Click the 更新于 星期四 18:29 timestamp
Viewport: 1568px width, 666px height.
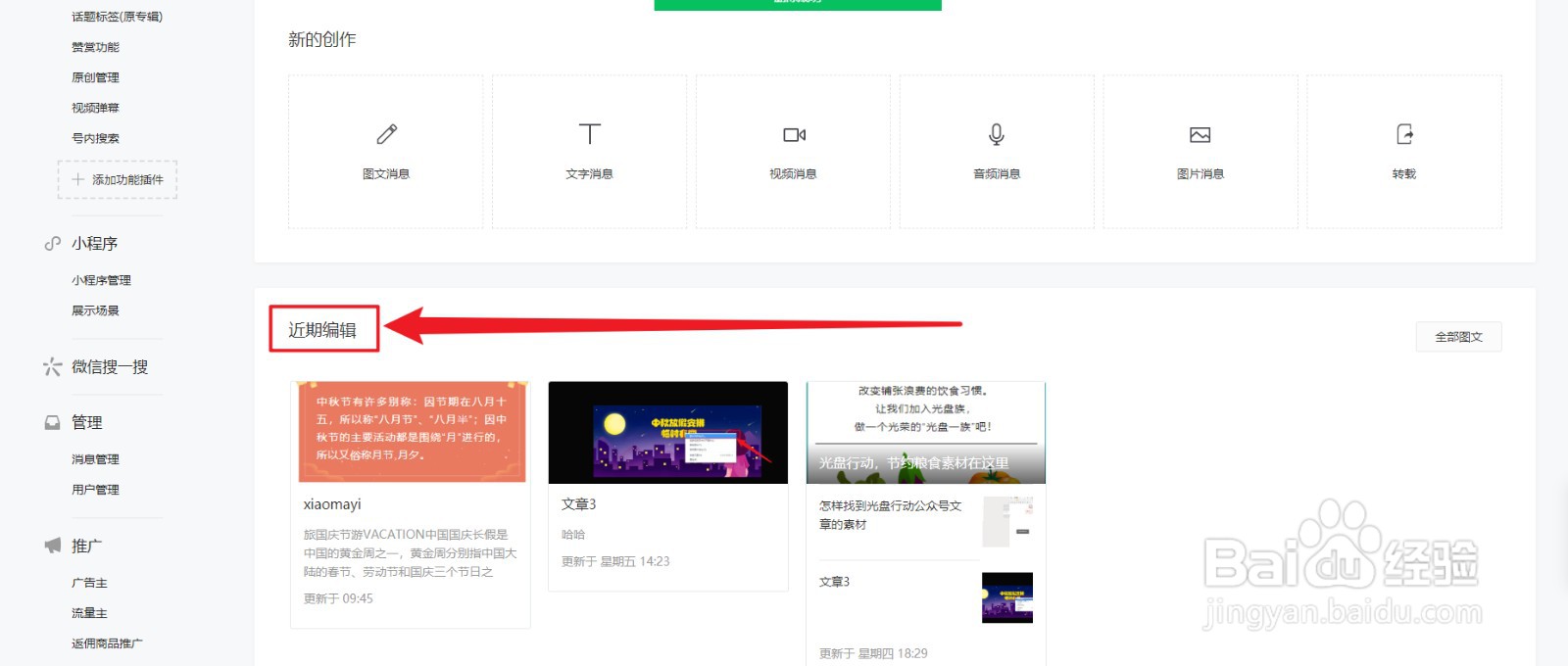click(873, 653)
